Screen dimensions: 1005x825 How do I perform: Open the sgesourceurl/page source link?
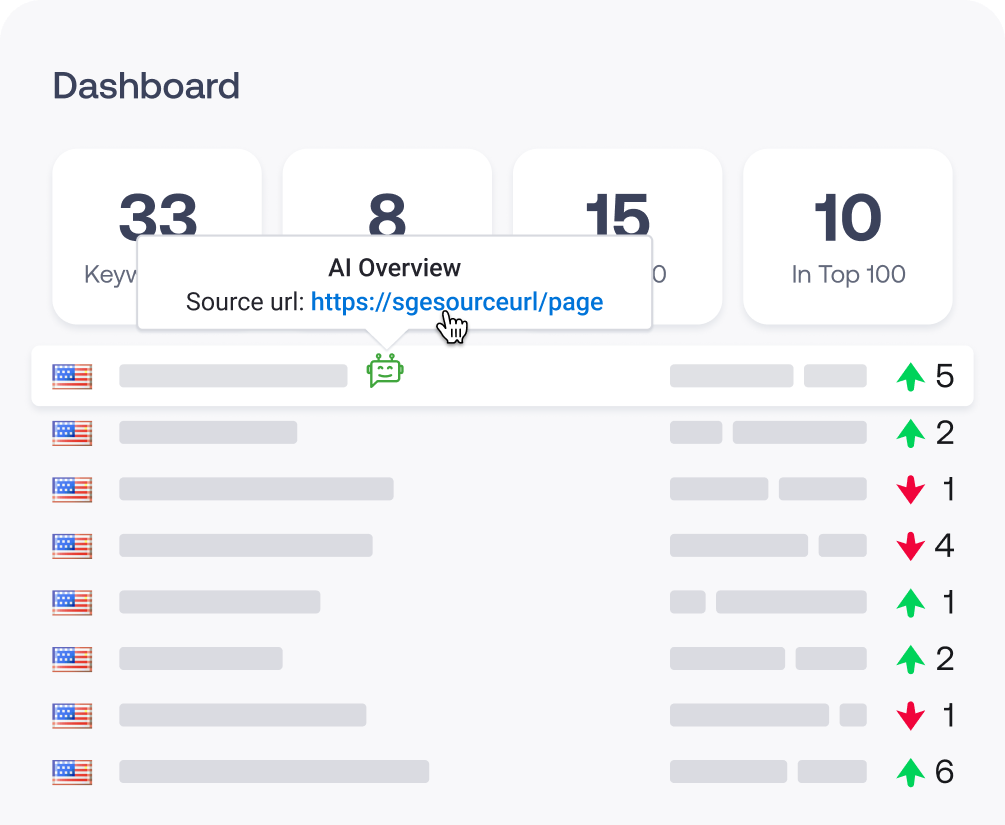pos(456,301)
